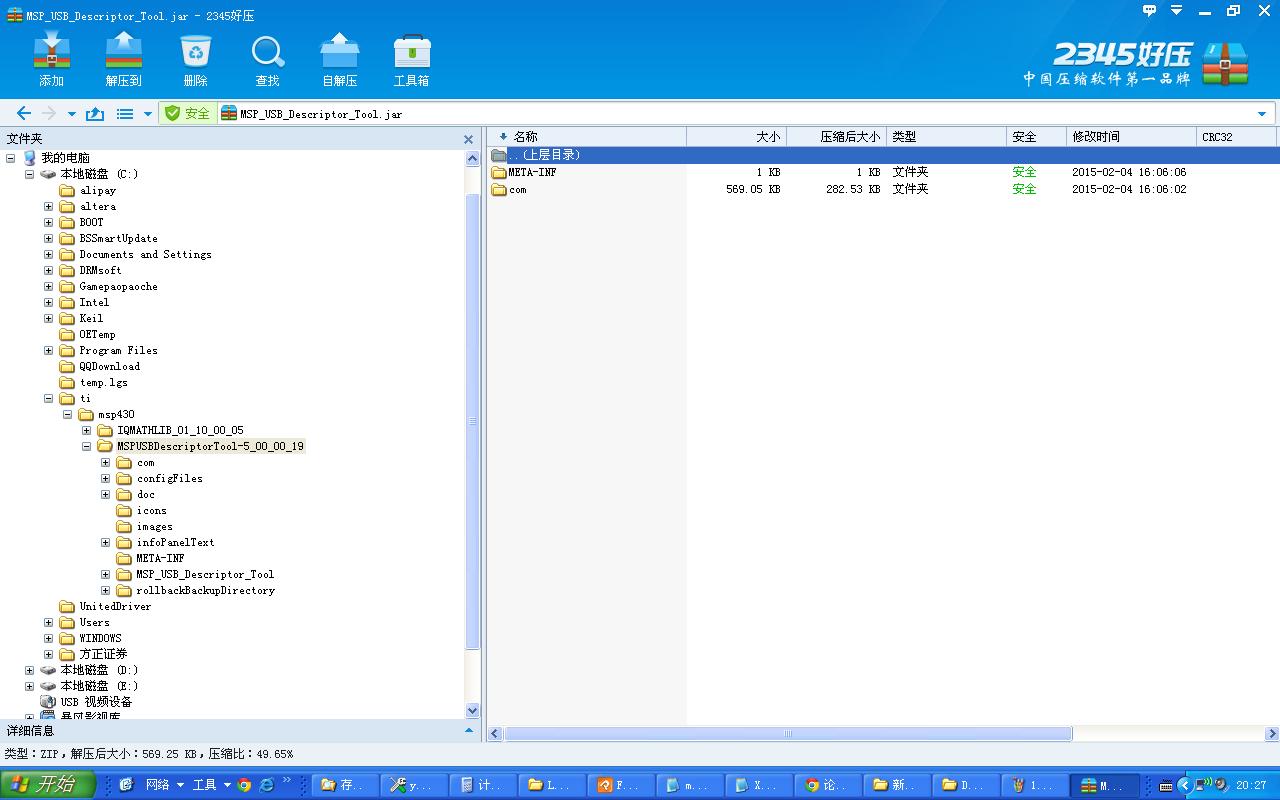Select the META-INF folder in file list
Screen dimensions: 1280x800
click(532, 172)
